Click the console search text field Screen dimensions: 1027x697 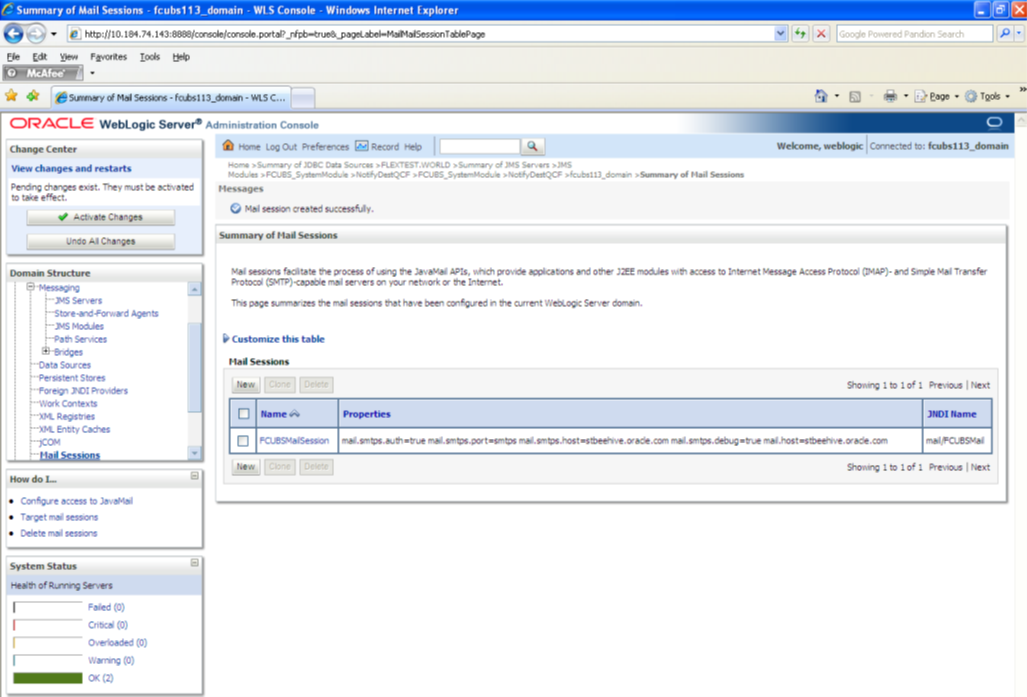point(479,147)
